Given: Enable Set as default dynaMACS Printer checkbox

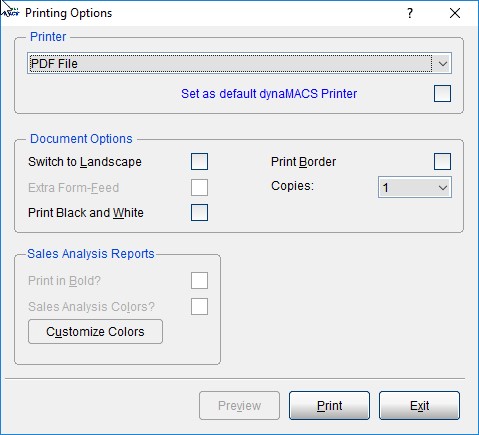Looking at the screenshot, I should (x=442, y=94).
